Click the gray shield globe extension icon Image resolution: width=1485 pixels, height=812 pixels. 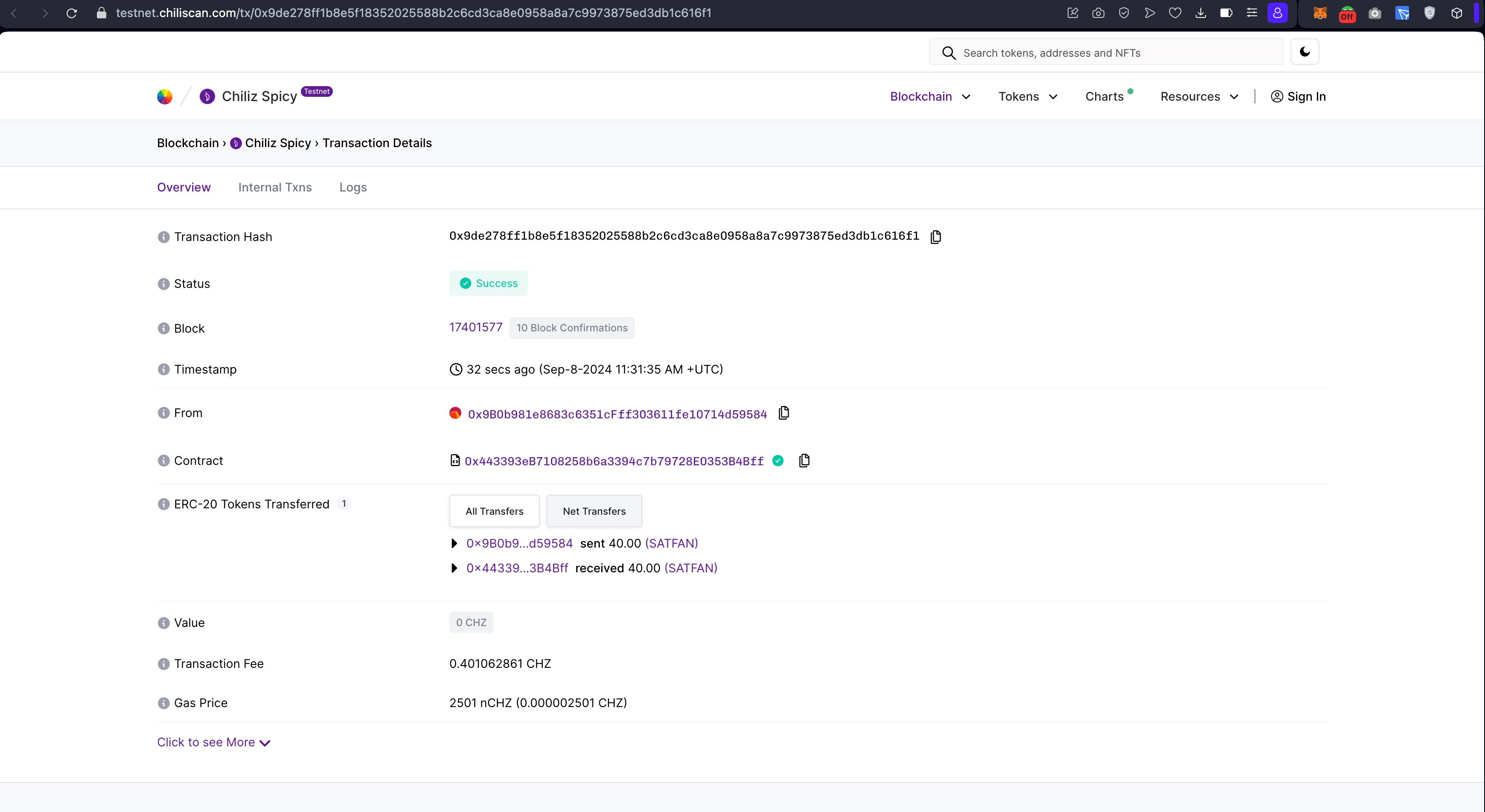pos(1430,13)
